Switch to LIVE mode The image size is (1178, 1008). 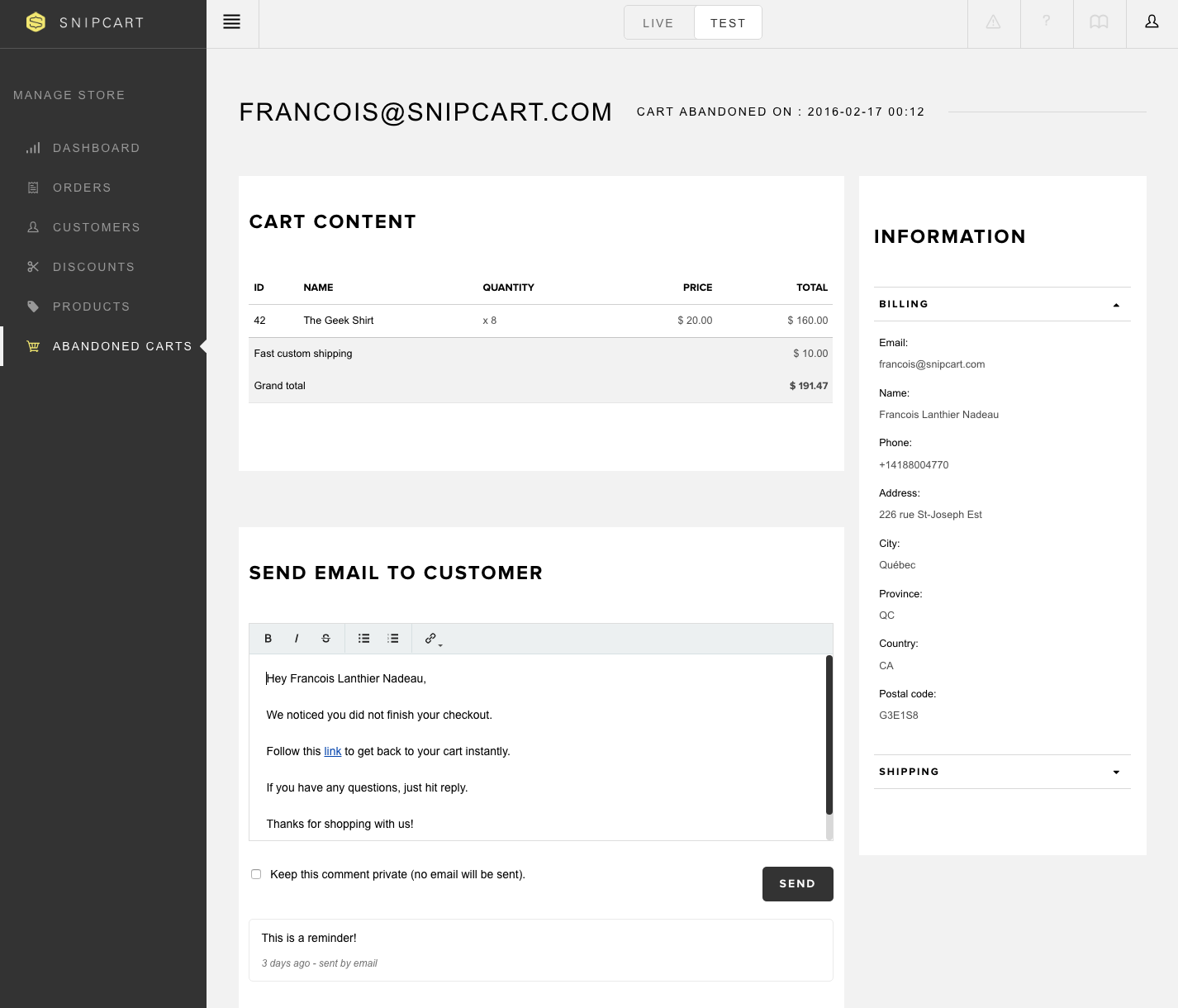click(x=658, y=23)
